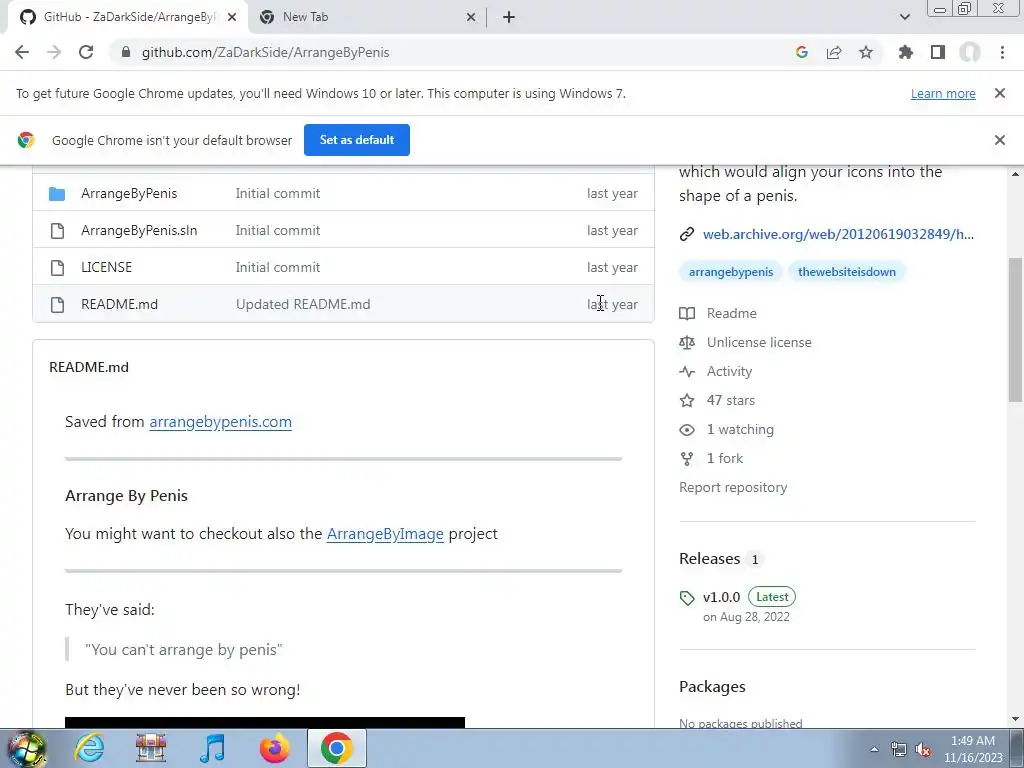This screenshot has width=1024, height=768.
Task: Close the New Tab tab
Action: (471, 17)
